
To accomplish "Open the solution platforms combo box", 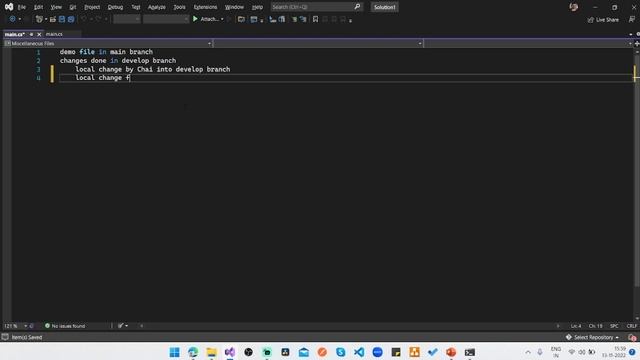I will (x=166, y=19).
